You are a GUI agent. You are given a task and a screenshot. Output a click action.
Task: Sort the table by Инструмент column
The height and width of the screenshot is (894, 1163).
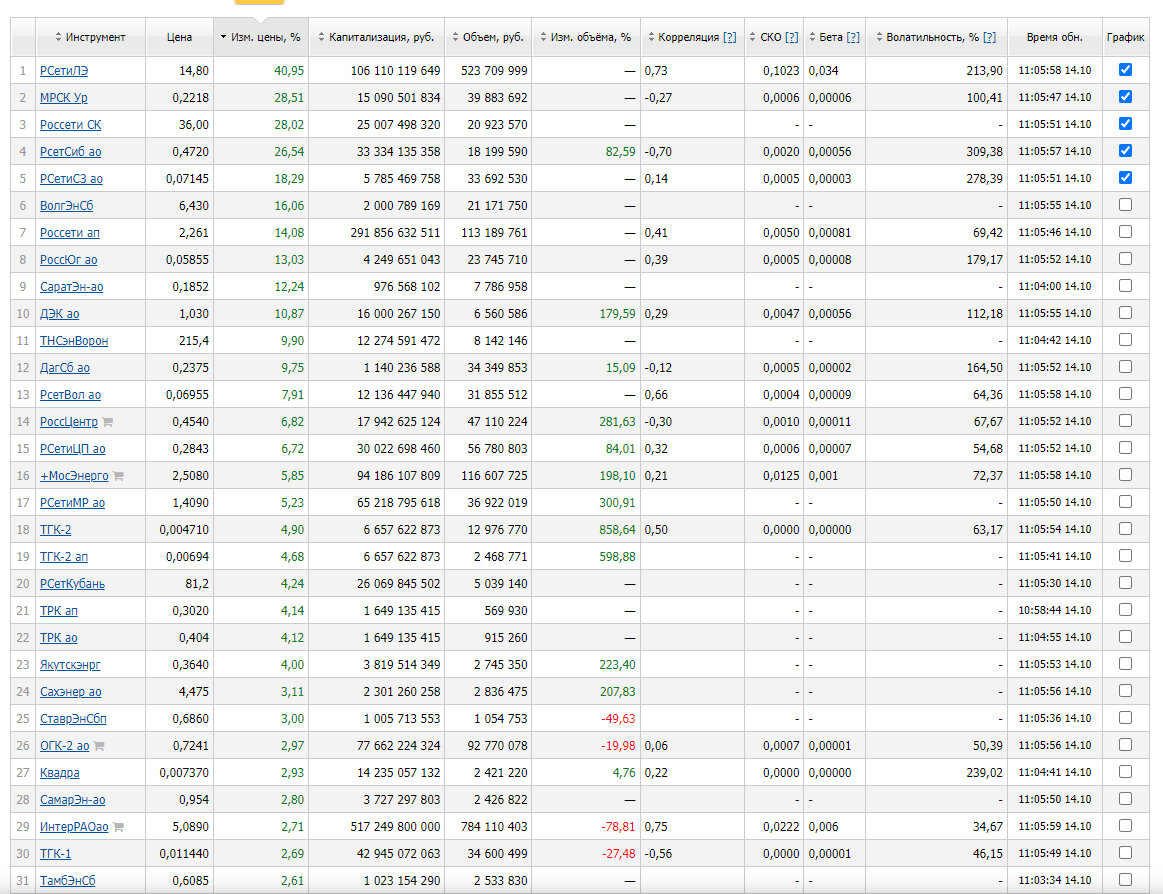tap(90, 37)
